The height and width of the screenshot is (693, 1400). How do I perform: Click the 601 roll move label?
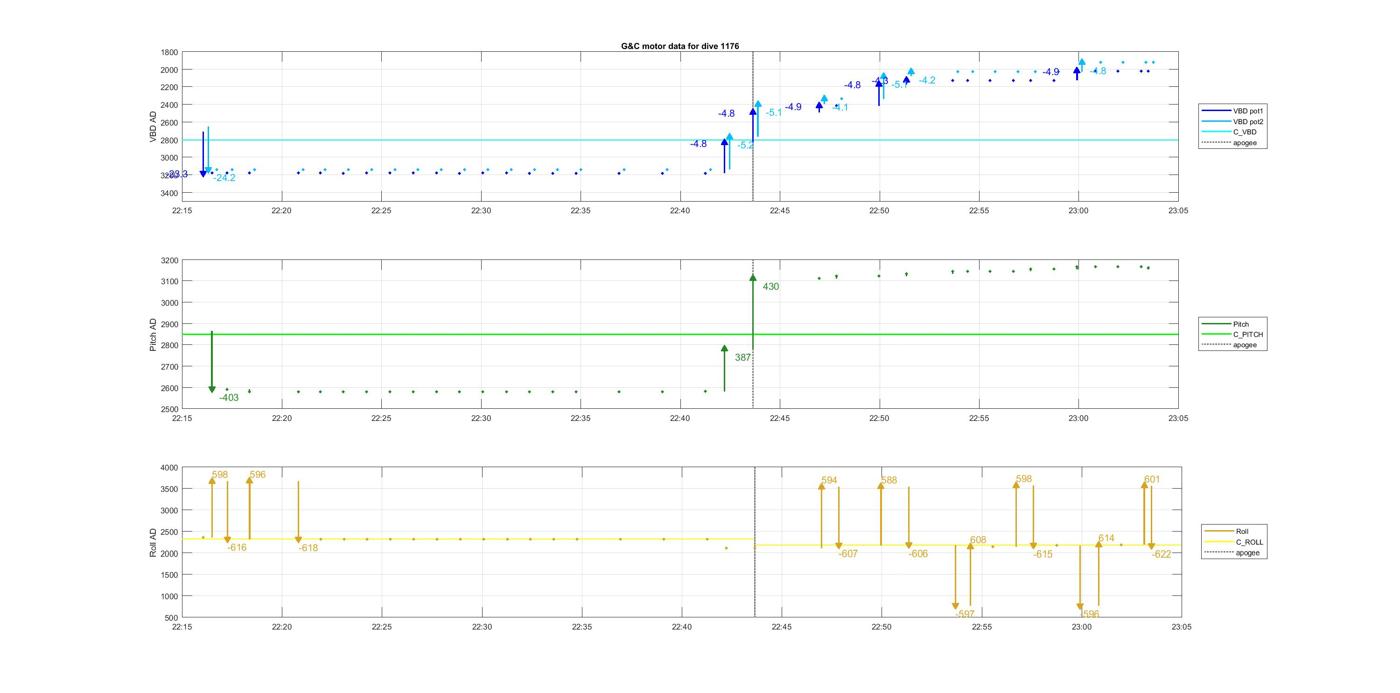click(1152, 480)
